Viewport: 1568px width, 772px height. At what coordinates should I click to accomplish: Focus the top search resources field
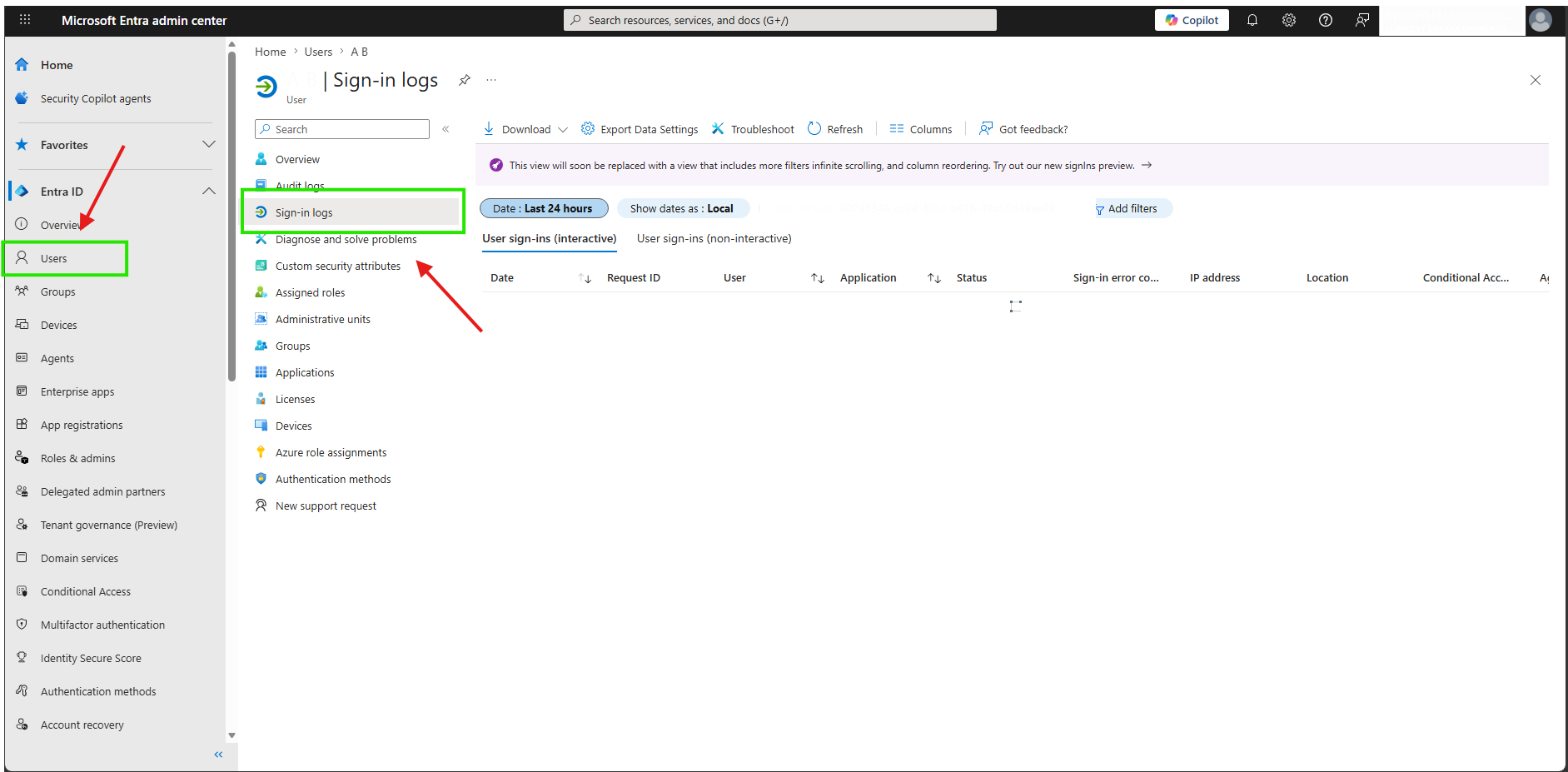[x=780, y=20]
